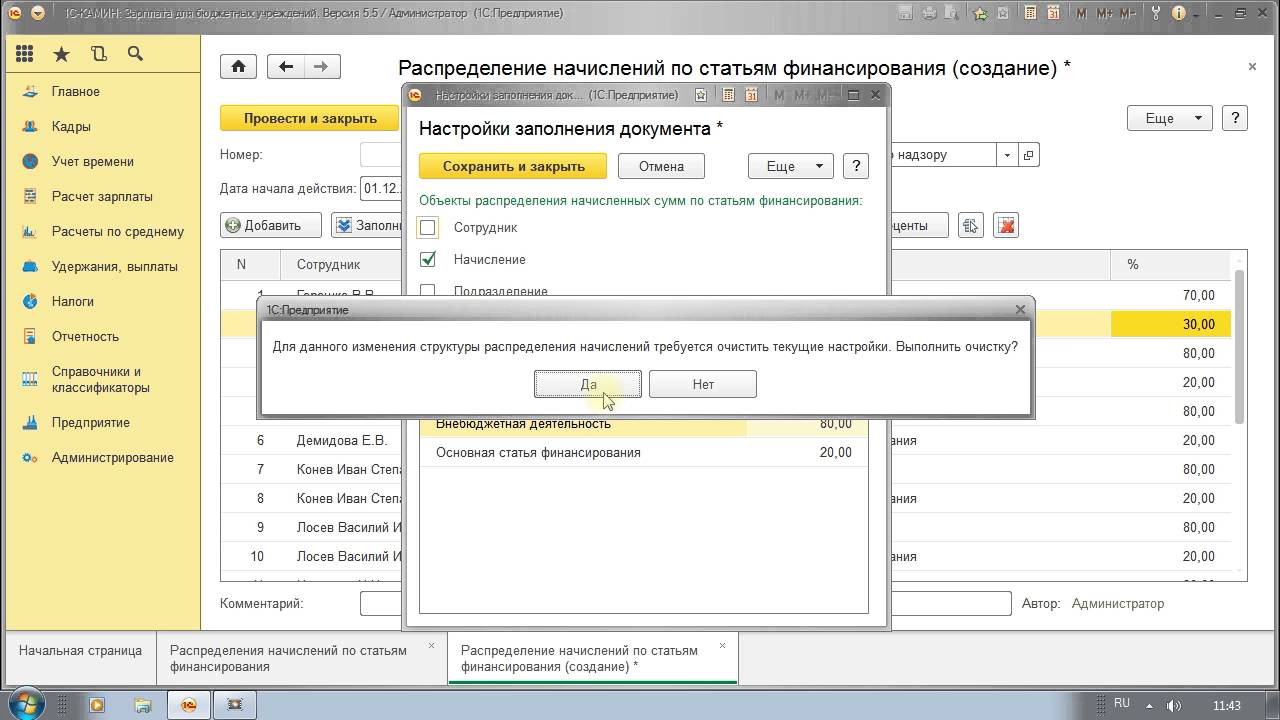The width and height of the screenshot is (1280, 720).
Task: Open the Кадры section
Action: (71, 126)
